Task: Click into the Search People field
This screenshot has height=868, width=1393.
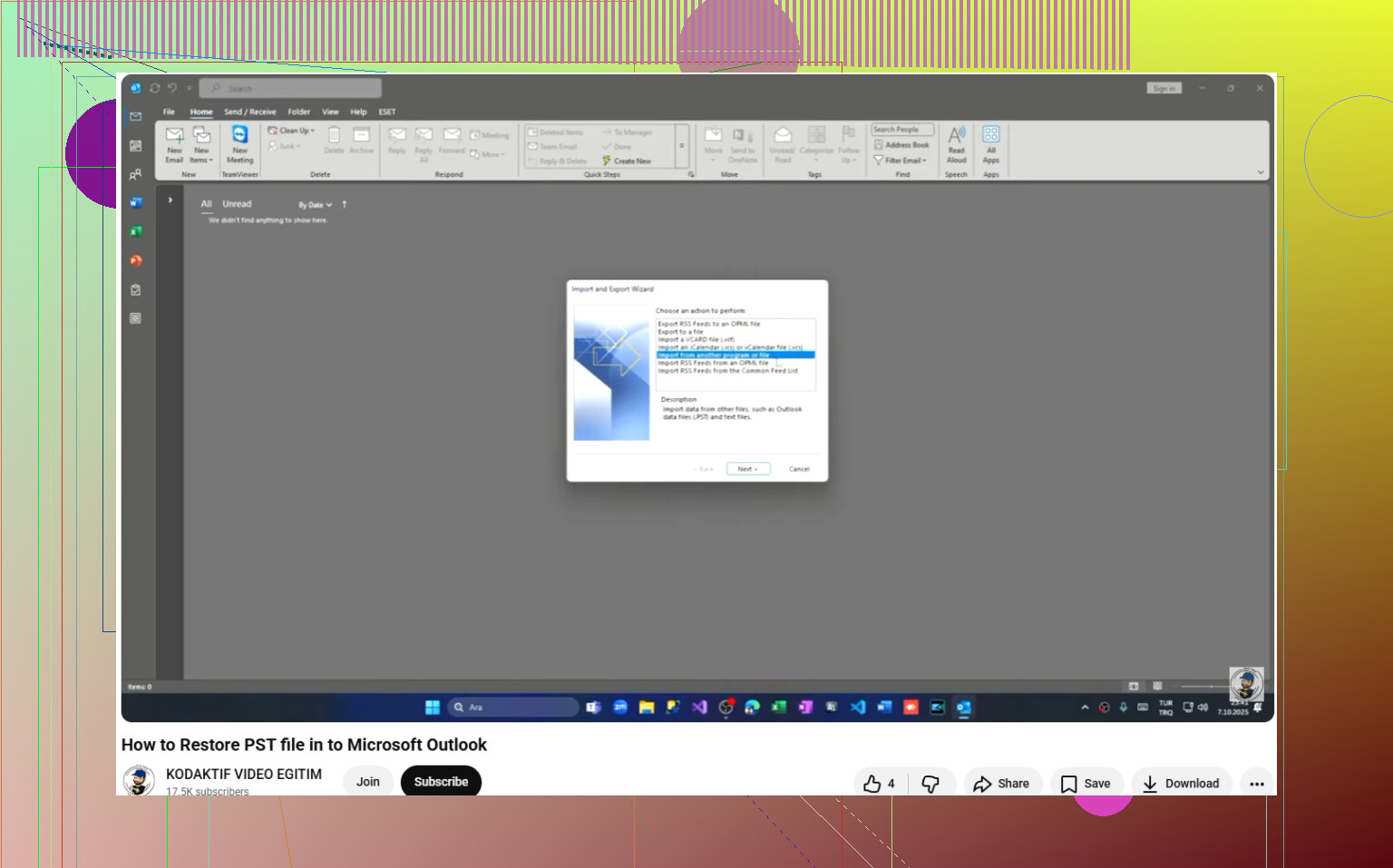Action: [901, 130]
